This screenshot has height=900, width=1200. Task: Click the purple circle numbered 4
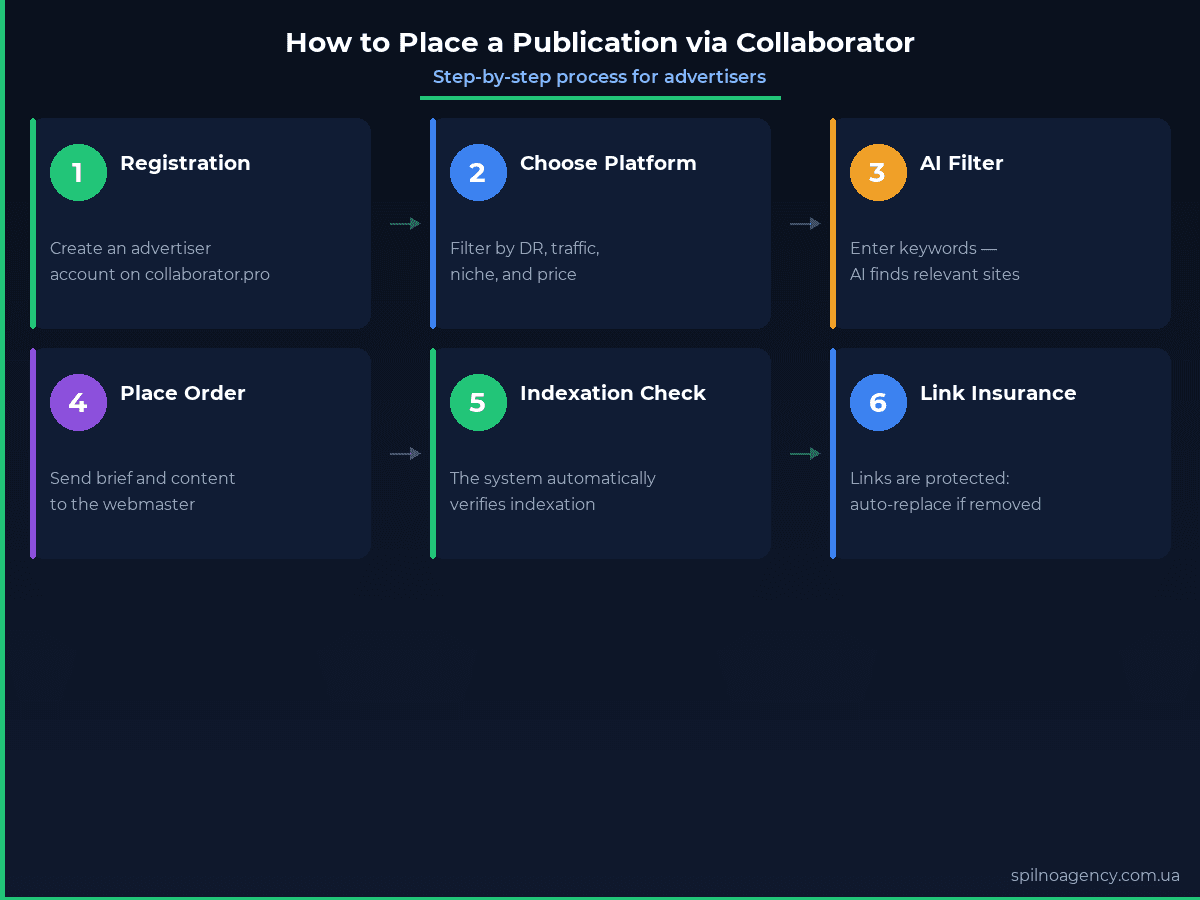pyautogui.click(x=78, y=402)
